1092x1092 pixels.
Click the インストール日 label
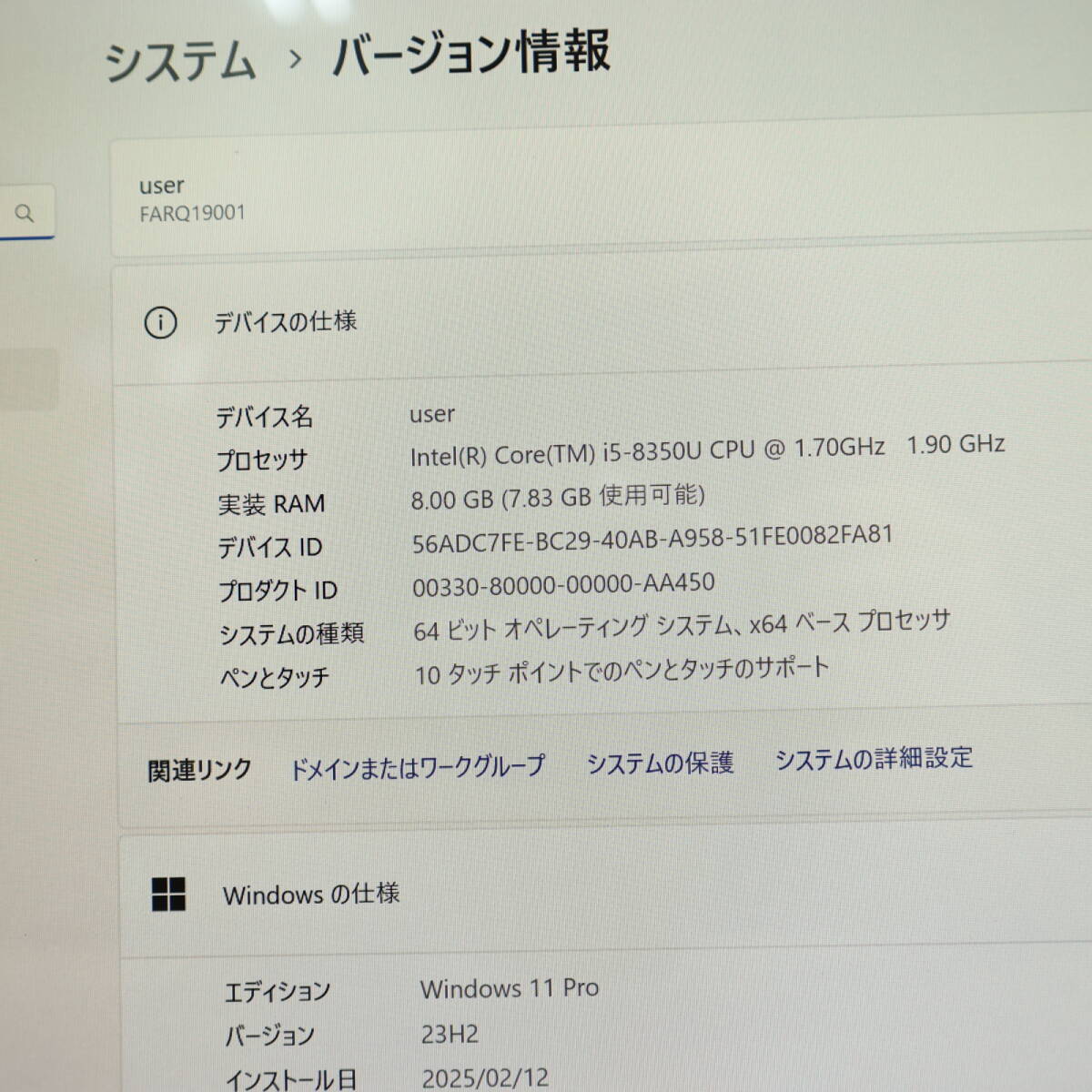pos(291,1079)
